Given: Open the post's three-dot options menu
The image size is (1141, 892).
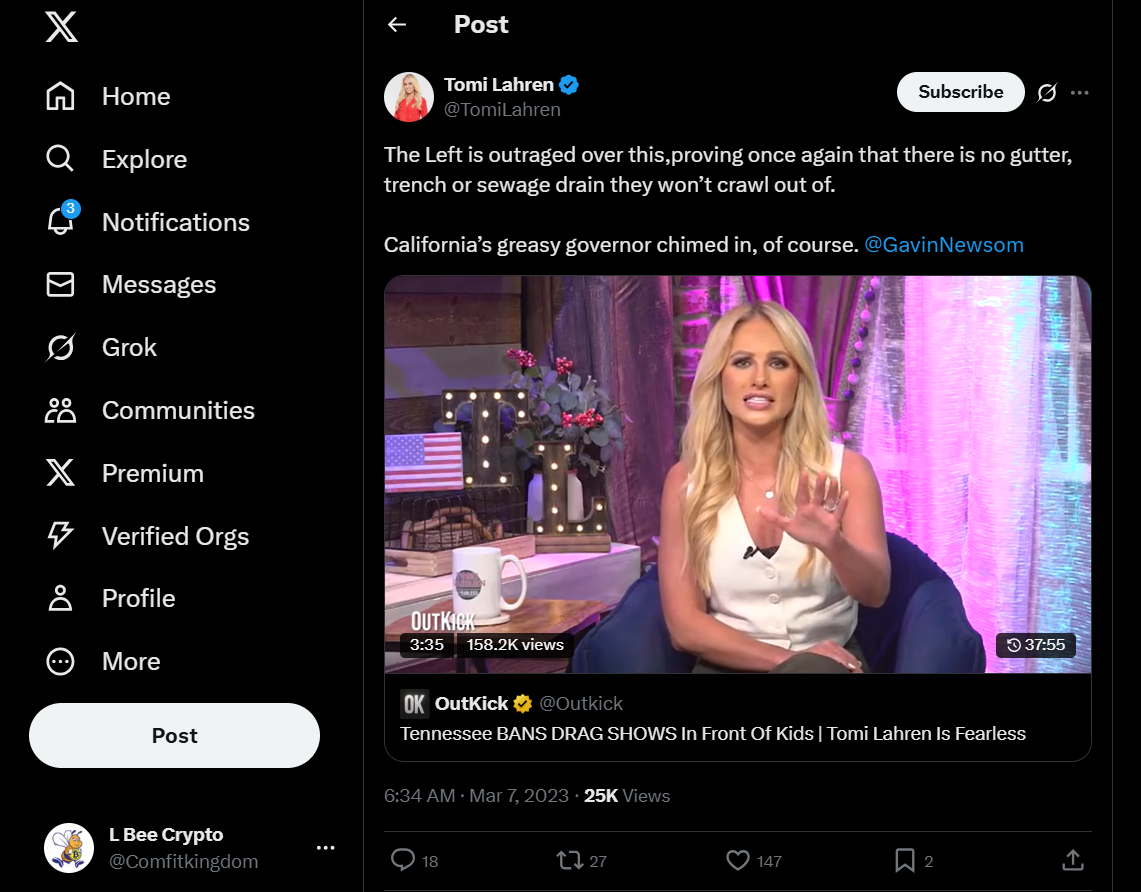Looking at the screenshot, I should click(x=1080, y=93).
